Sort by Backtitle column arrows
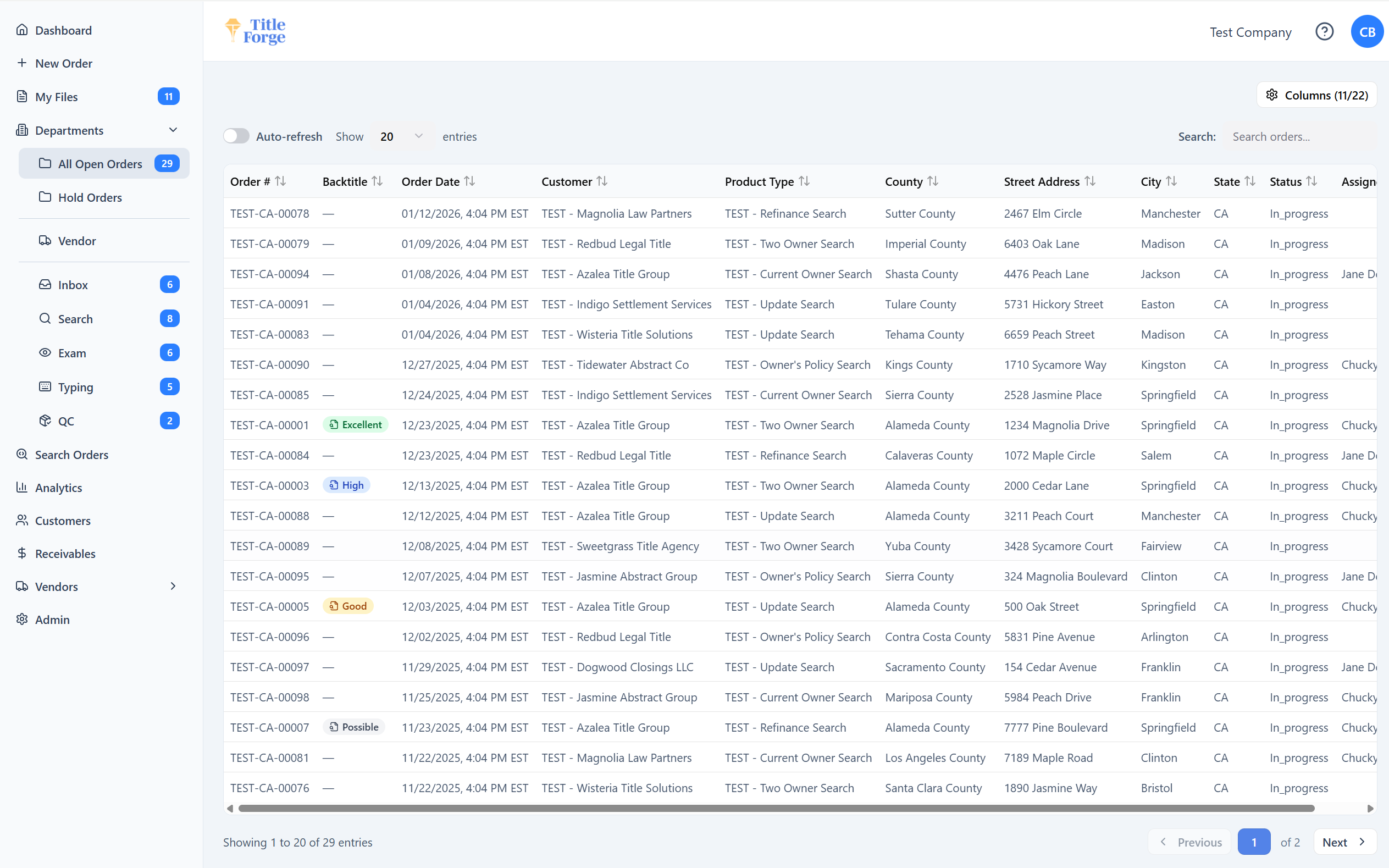 377,181
